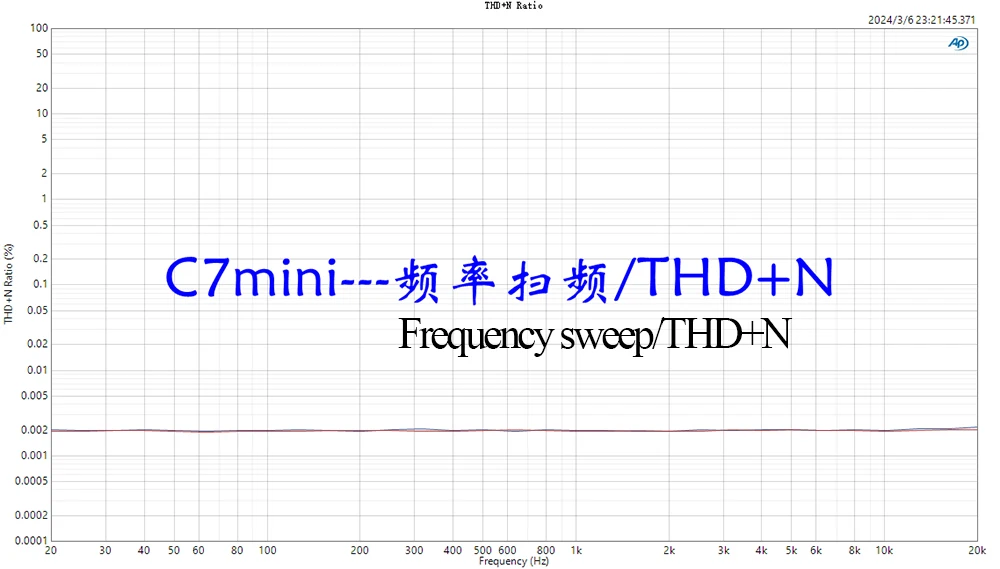Image resolution: width=1000 pixels, height=569 pixels.
Task: Click the y-axis value 0.05
Action: (x=37, y=310)
